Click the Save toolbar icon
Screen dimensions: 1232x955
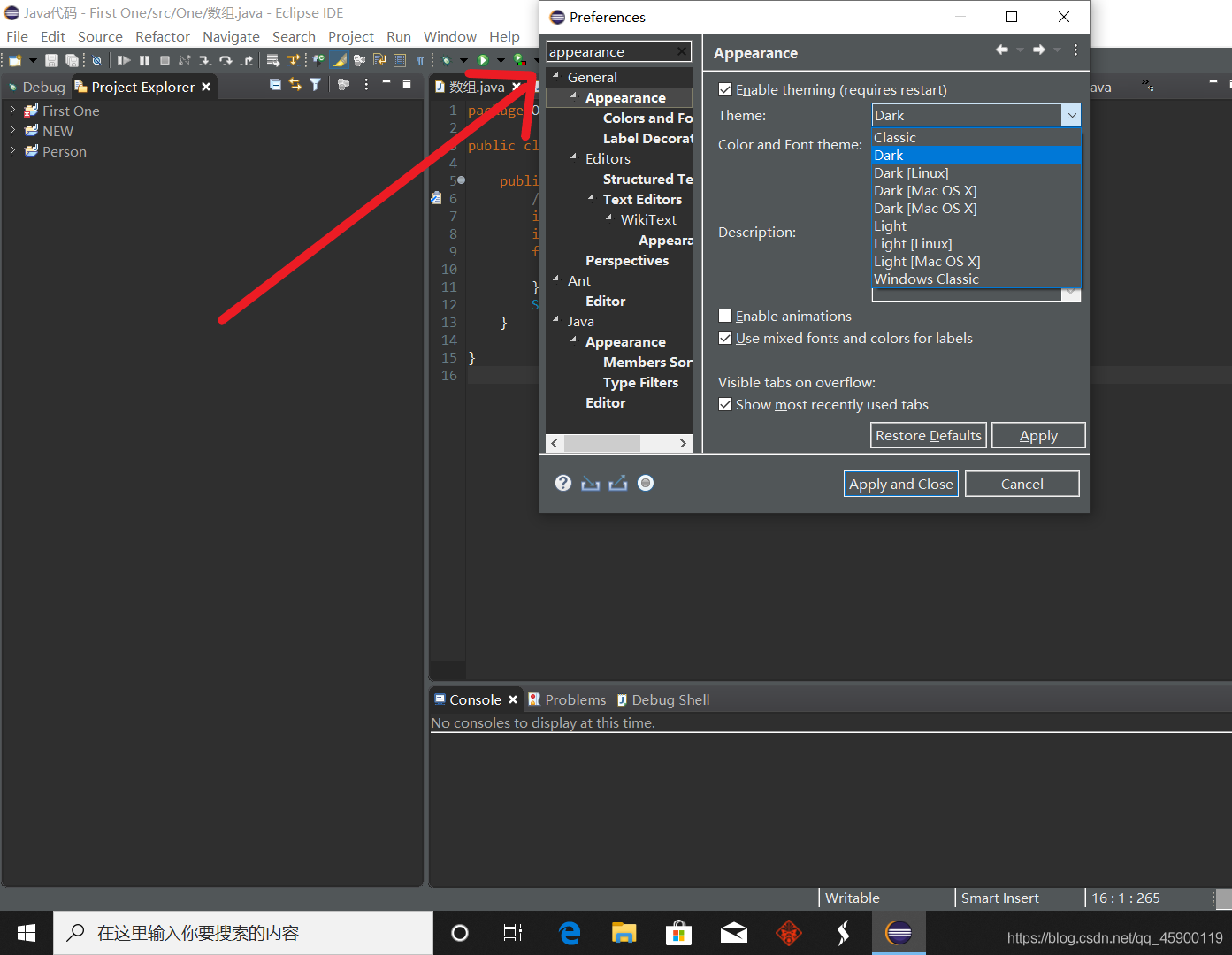coord(51,60)
